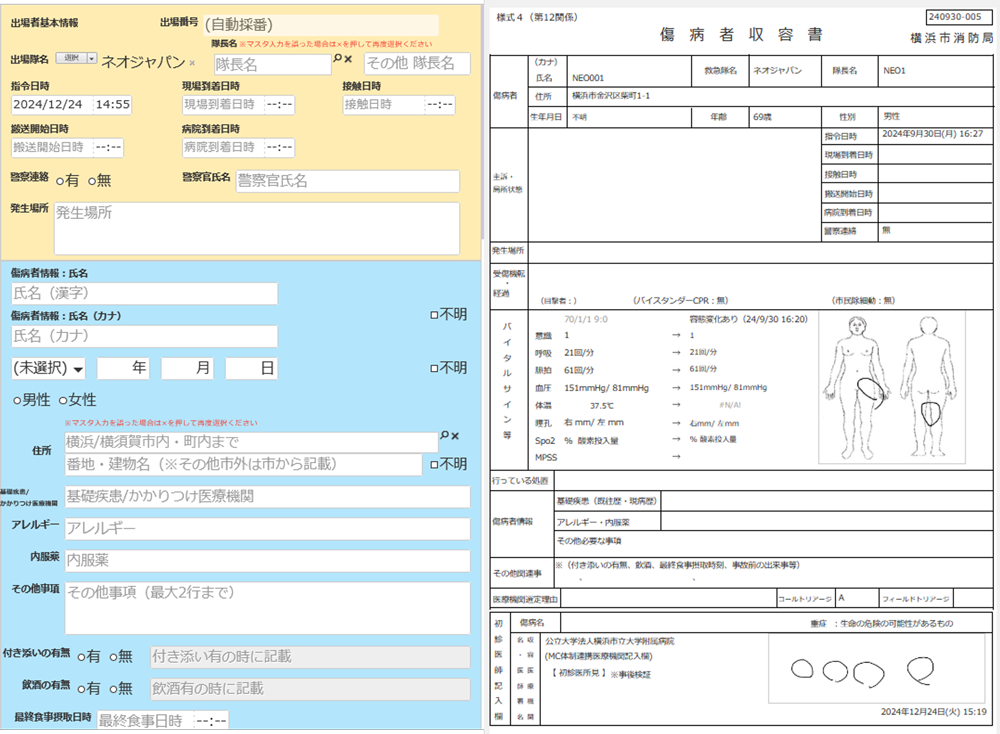Remove the ネオジャパン team selection with ×

point(193,63)
